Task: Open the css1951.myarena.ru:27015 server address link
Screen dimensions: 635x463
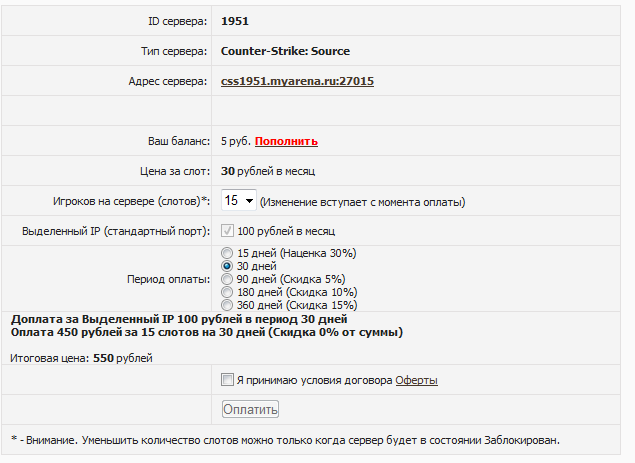Action: point(297,81)
